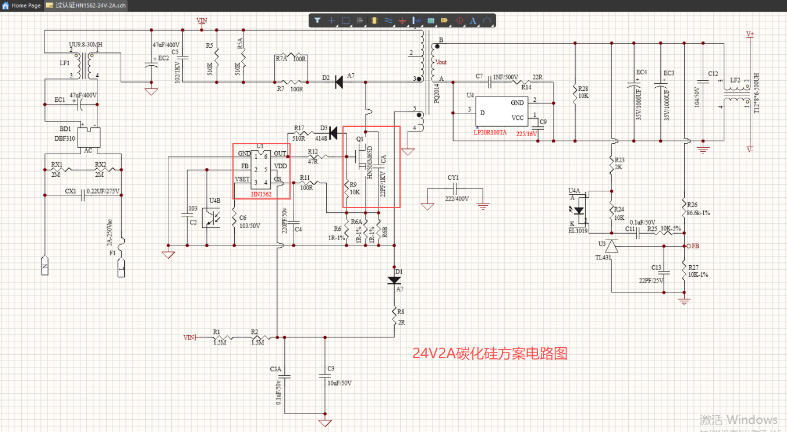The width and height of the screenshot is (787, 432).
Task: Click the C13 capacitor designator
Action: tap(656, 267)
